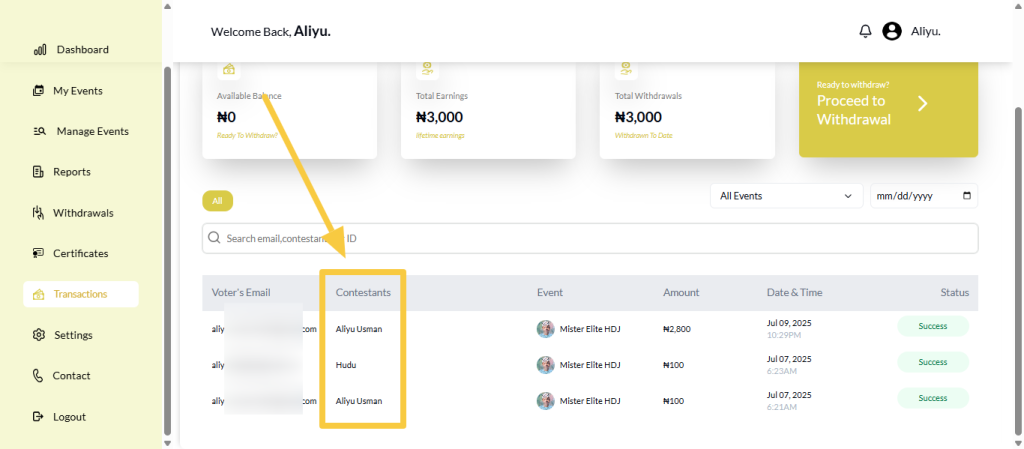Click the Contact phone icon
The width and height of the screenshot is (1024, 449).
pos(39,376)
